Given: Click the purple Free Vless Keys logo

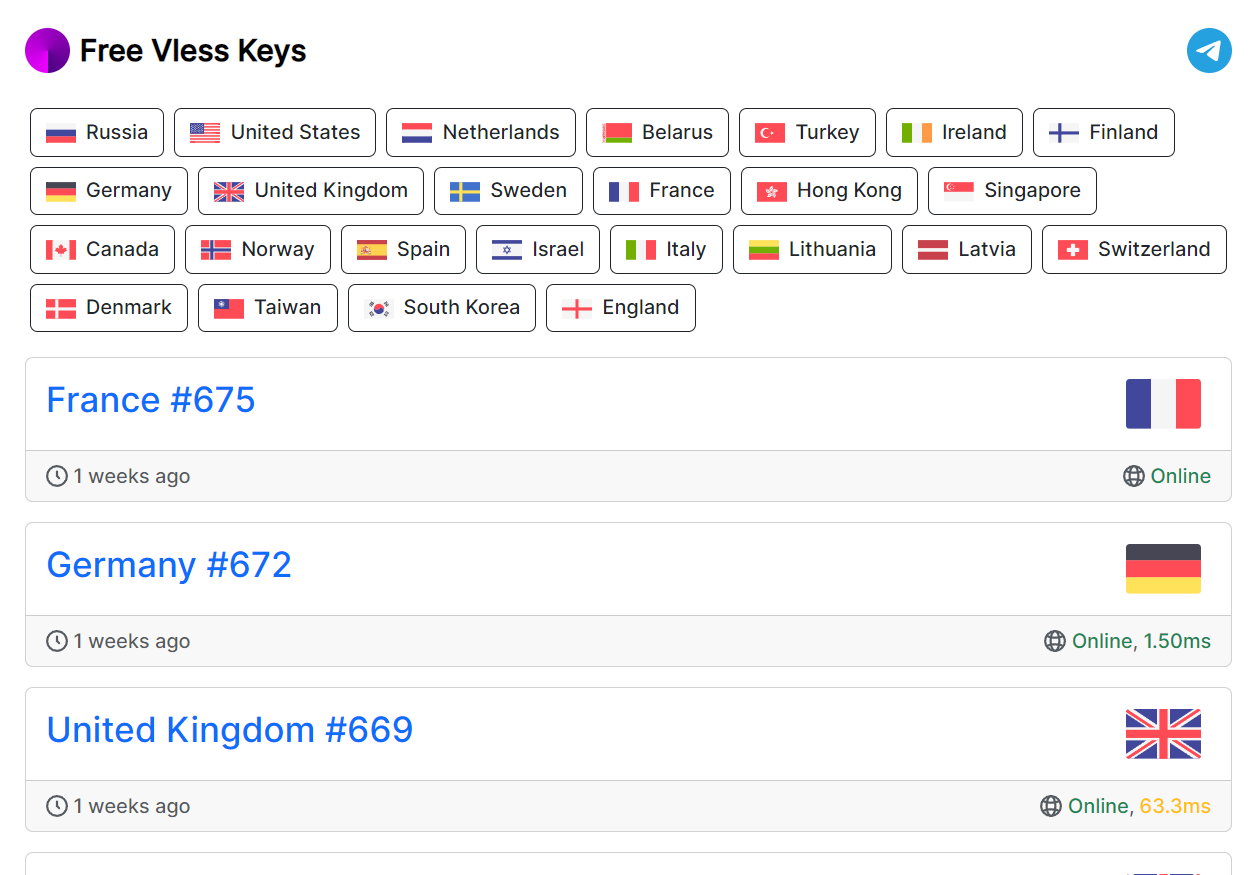Looking at the screenshot, I should (x=47, y=50).
